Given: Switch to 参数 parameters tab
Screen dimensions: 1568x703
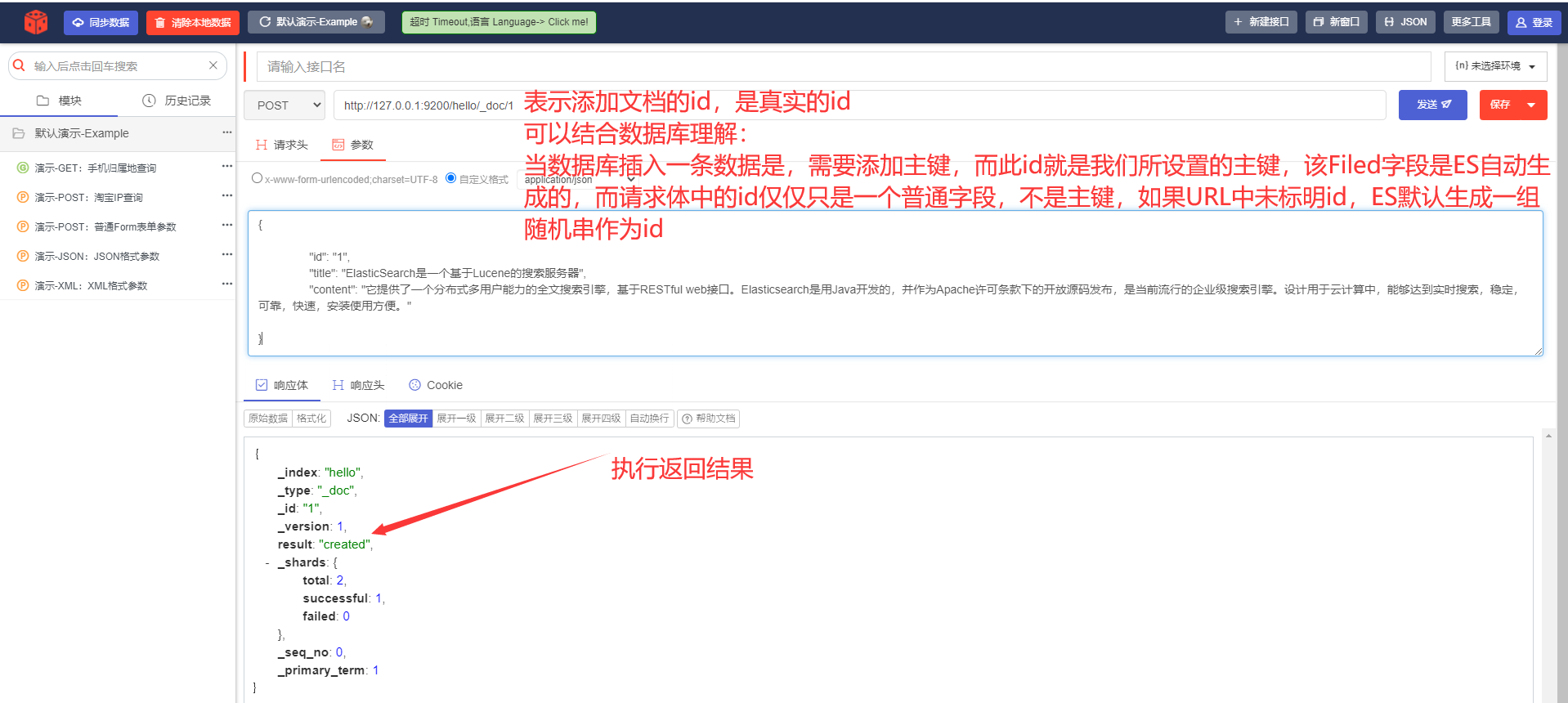Looking at the screenshot, I should point(352,145).
